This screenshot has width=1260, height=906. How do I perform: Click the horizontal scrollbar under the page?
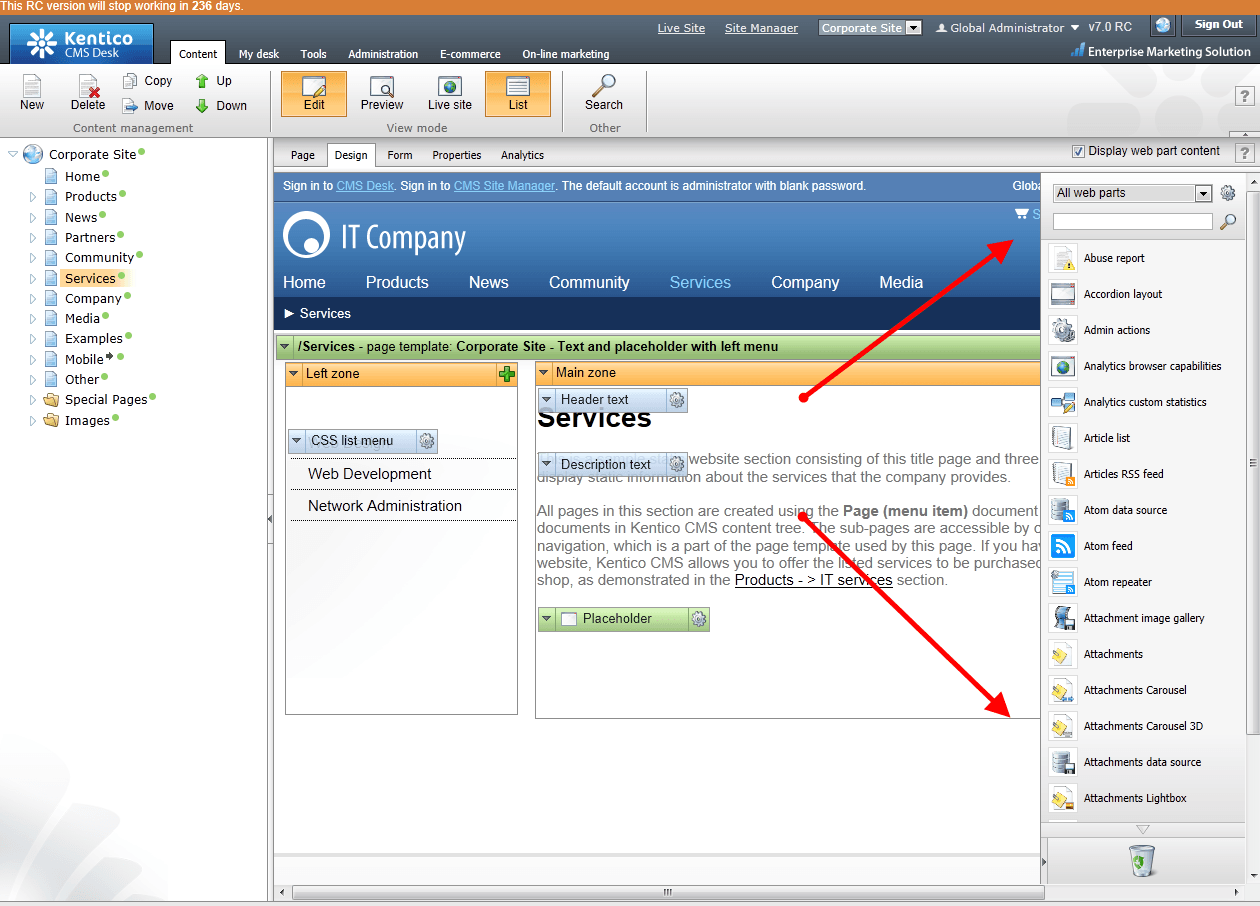(668, 892)
